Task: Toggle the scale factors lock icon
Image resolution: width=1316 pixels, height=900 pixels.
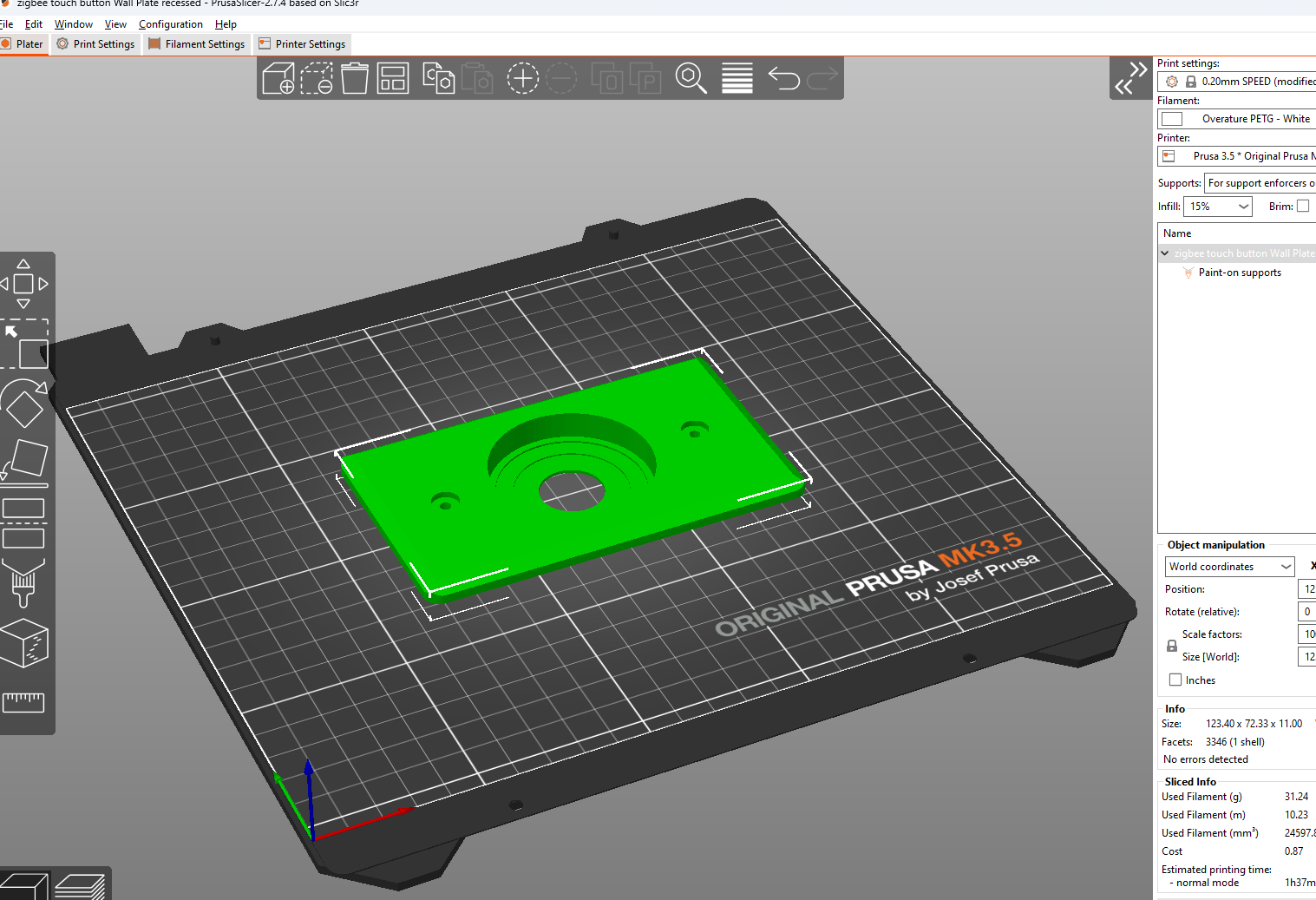Action: tap(1172, 646)
